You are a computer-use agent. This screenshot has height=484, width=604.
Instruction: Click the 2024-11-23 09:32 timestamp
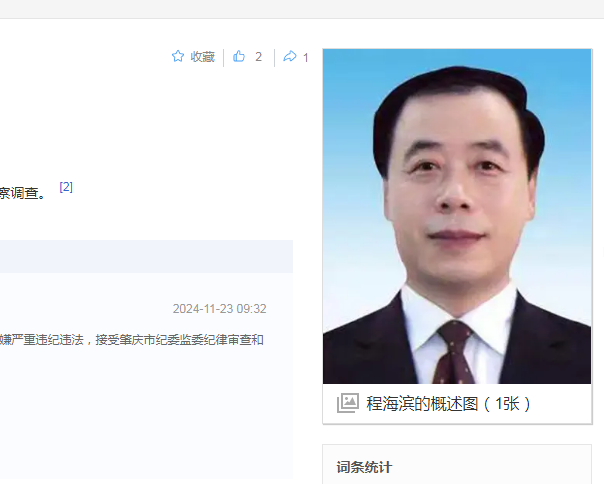[x=219, y=309]
